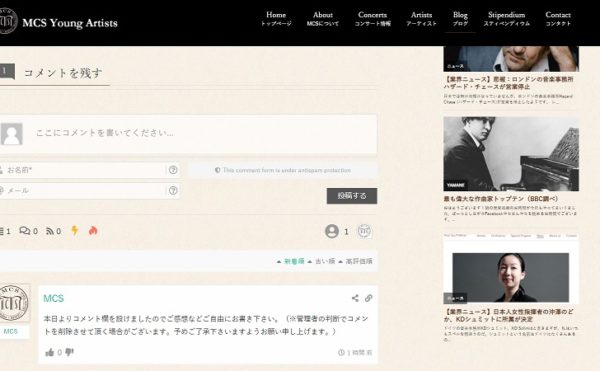The height and width of the screenshot is (371, 600).
Task: Click the comment timestamp 1時間前
Action: point(355,353)
